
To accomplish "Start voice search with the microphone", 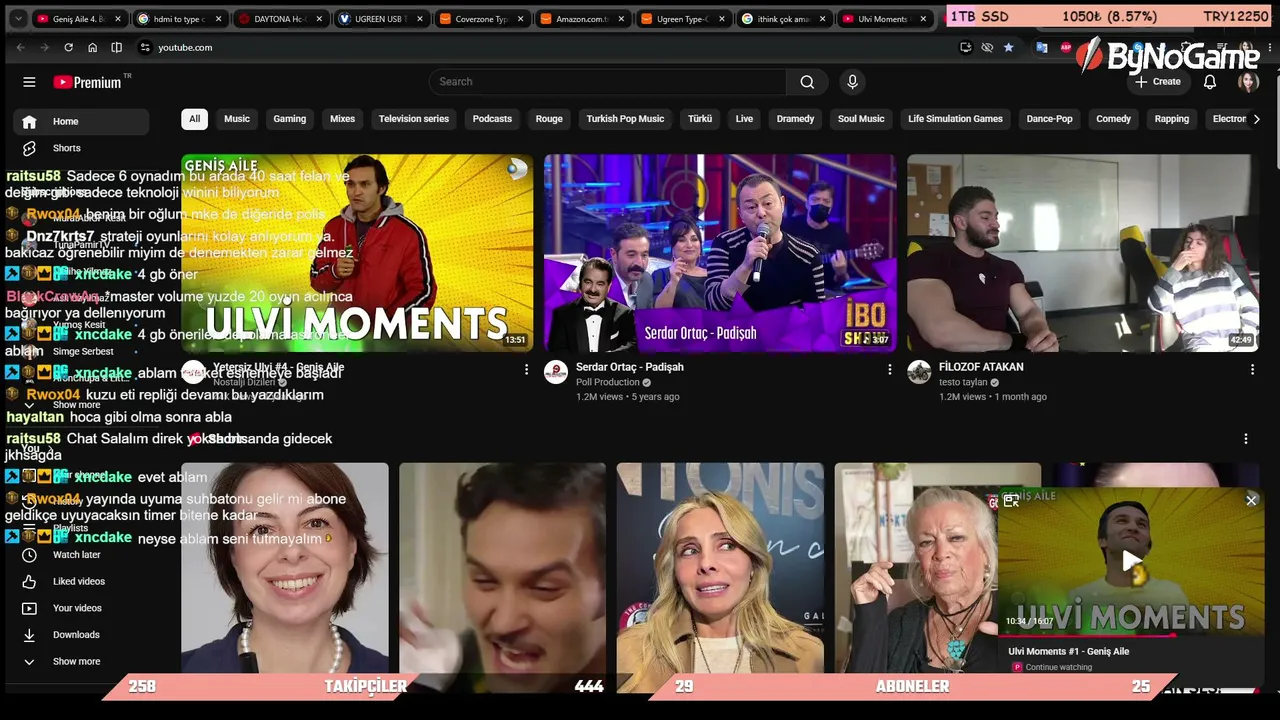I will coord(852,82).
